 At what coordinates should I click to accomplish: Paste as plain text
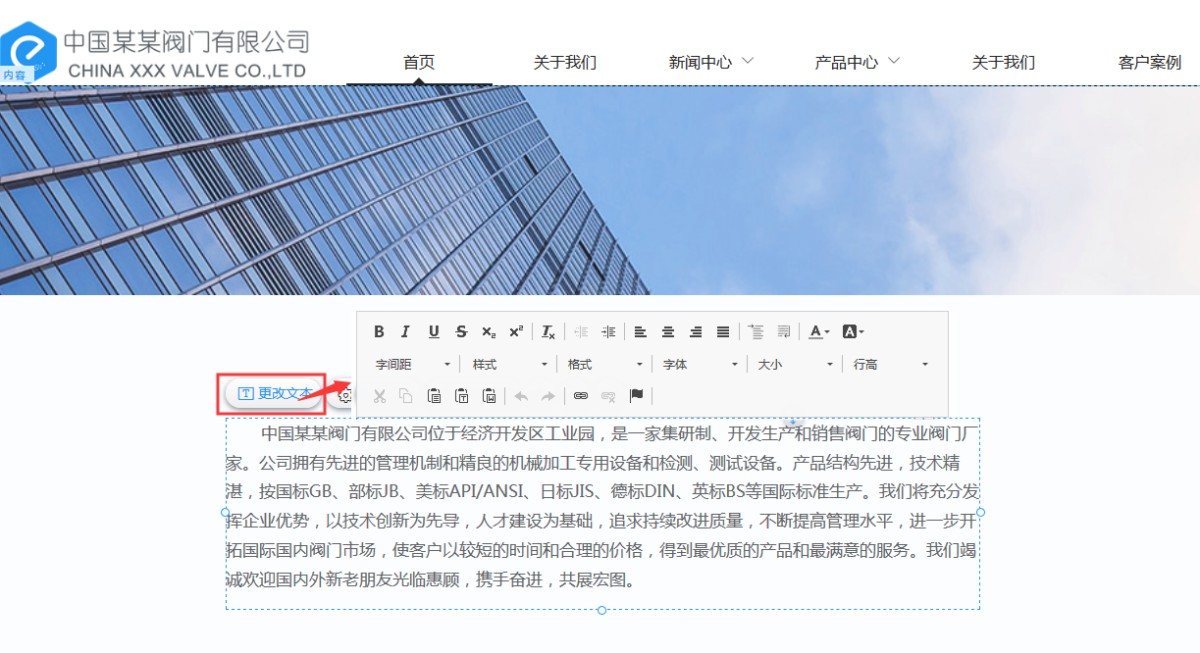461,396
